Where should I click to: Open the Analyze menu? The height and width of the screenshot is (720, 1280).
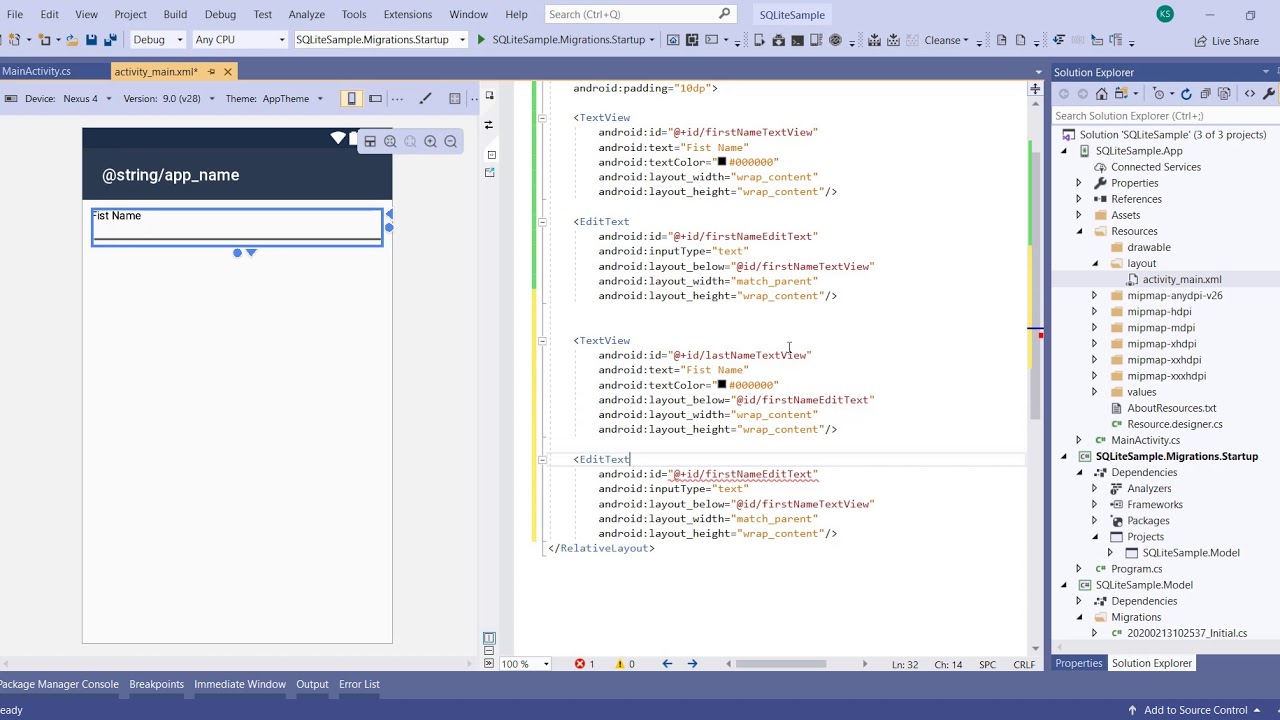306,14
